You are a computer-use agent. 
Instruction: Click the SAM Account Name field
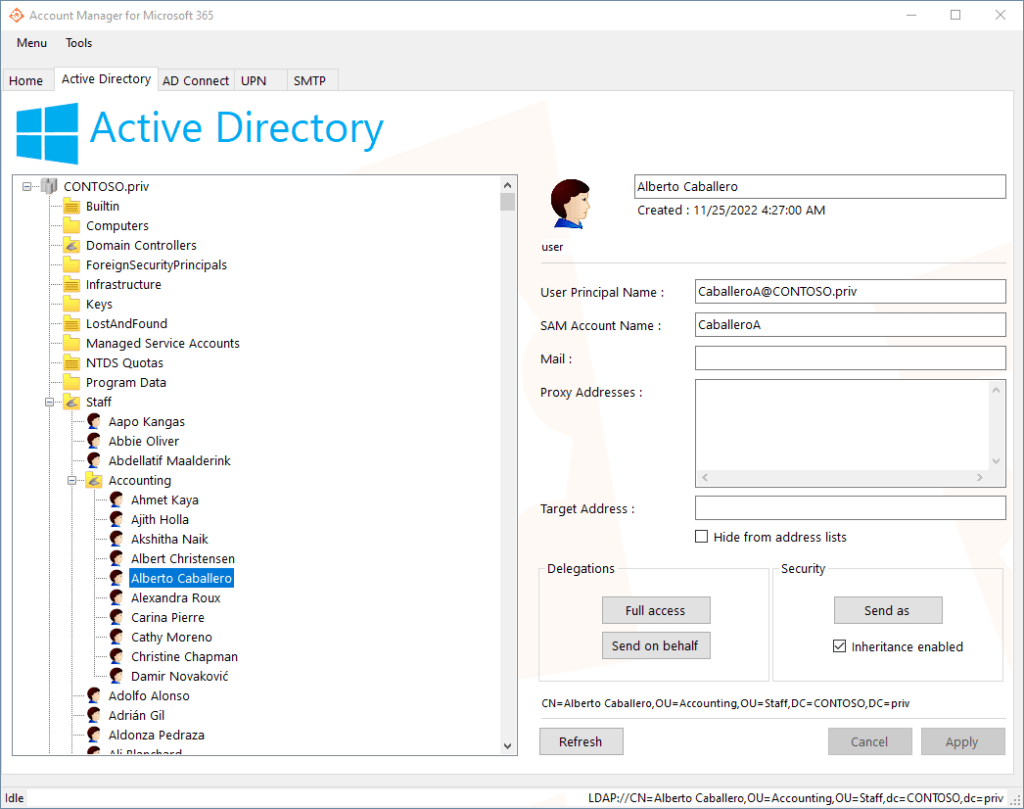click(850, 325)
